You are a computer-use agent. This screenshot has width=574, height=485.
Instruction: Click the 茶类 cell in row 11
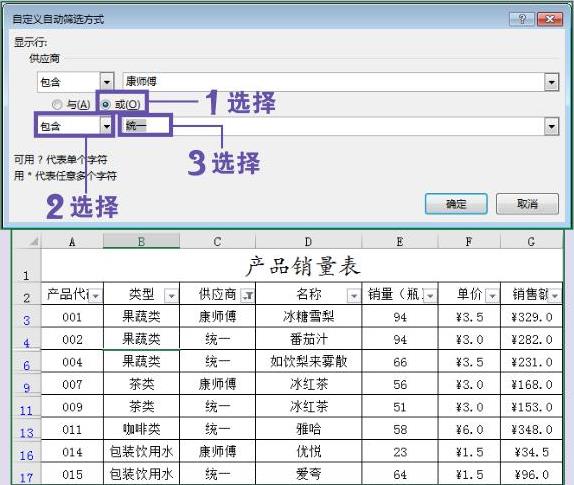pos(141,407)
